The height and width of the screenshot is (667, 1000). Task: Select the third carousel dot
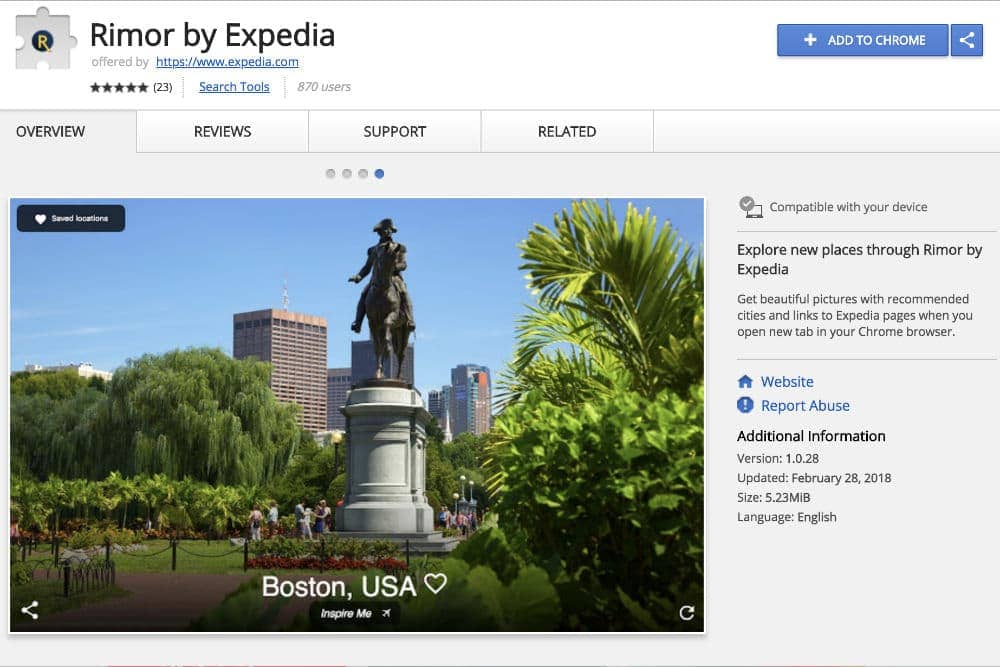(363, 173)
